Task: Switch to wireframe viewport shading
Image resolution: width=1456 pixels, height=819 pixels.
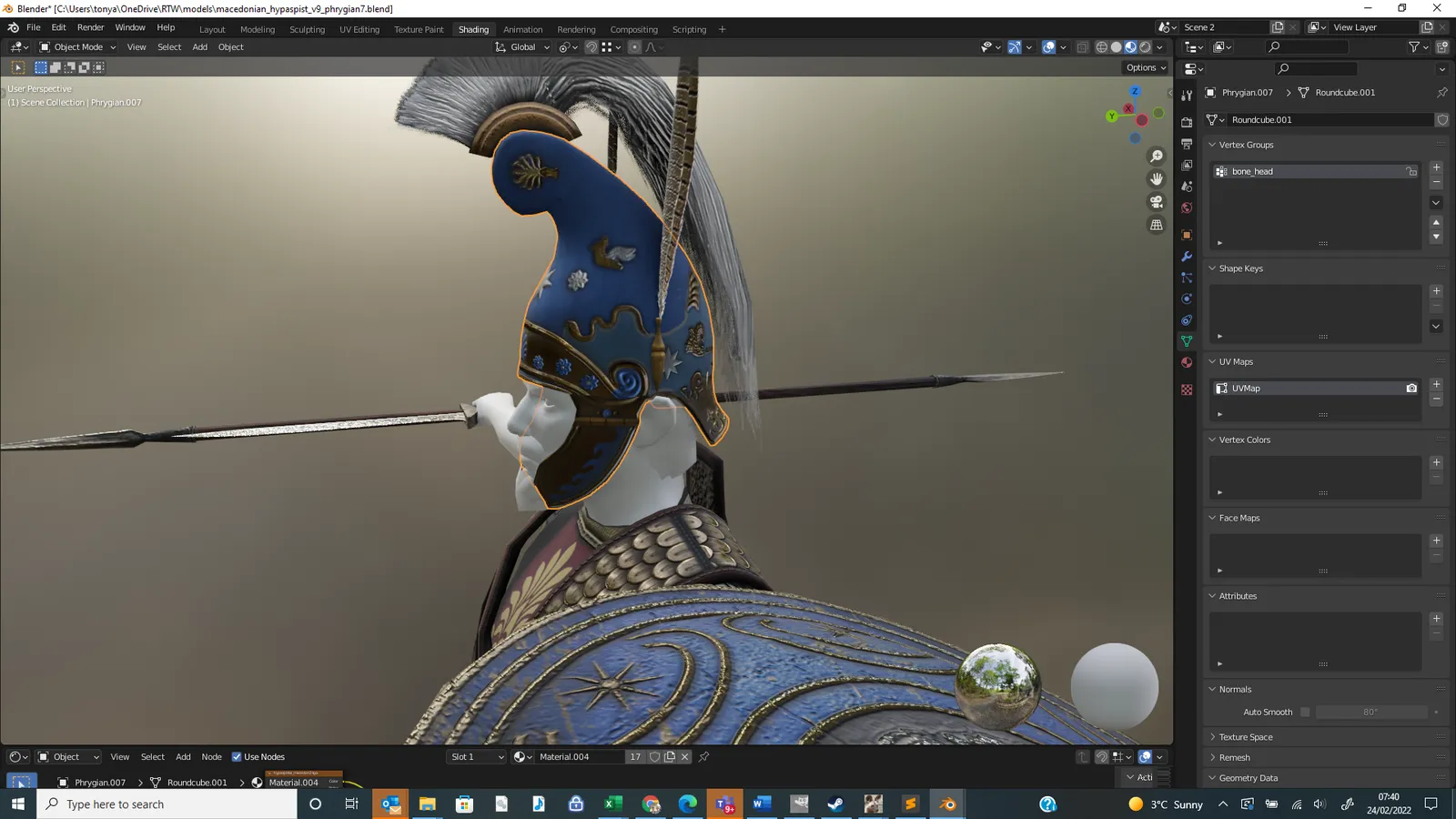Action: click(1102, 47)
